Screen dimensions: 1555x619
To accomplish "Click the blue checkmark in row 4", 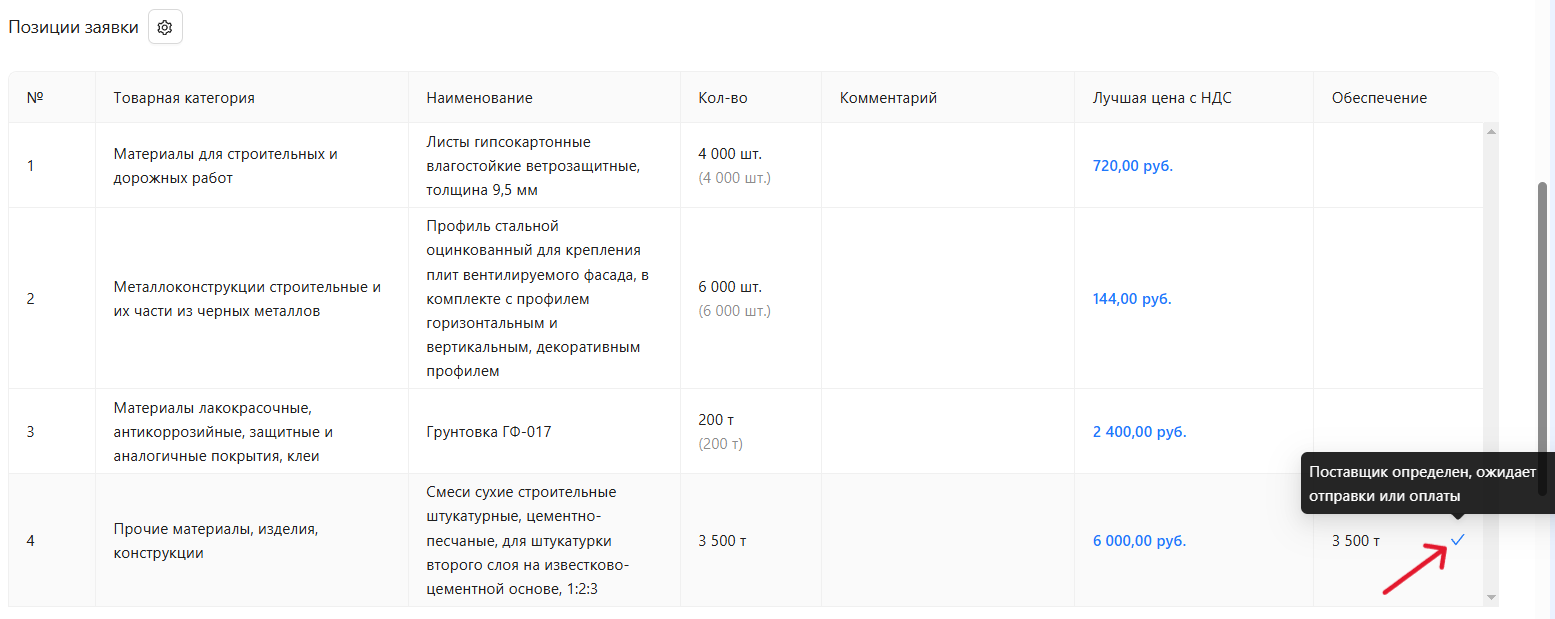I will [1458, 540].
